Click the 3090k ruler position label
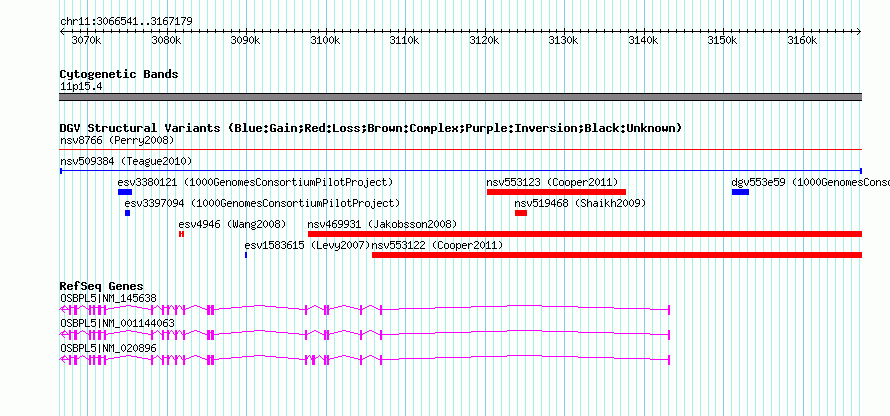Screen dimensions: 890x416 tap(246, 40)
